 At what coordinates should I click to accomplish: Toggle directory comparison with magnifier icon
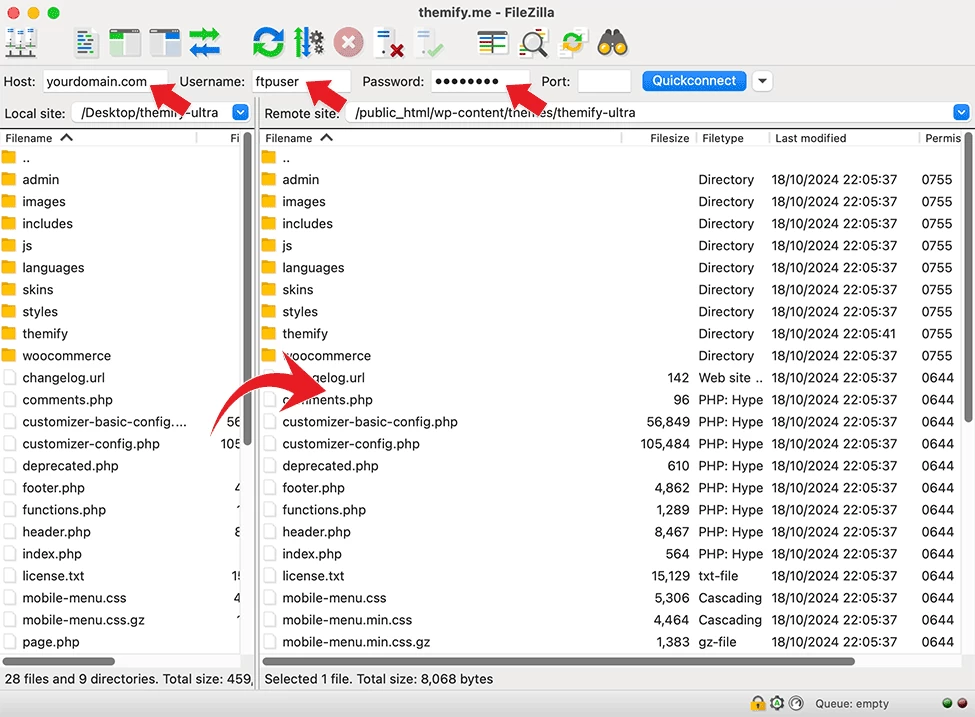click(x=533, y=43)
